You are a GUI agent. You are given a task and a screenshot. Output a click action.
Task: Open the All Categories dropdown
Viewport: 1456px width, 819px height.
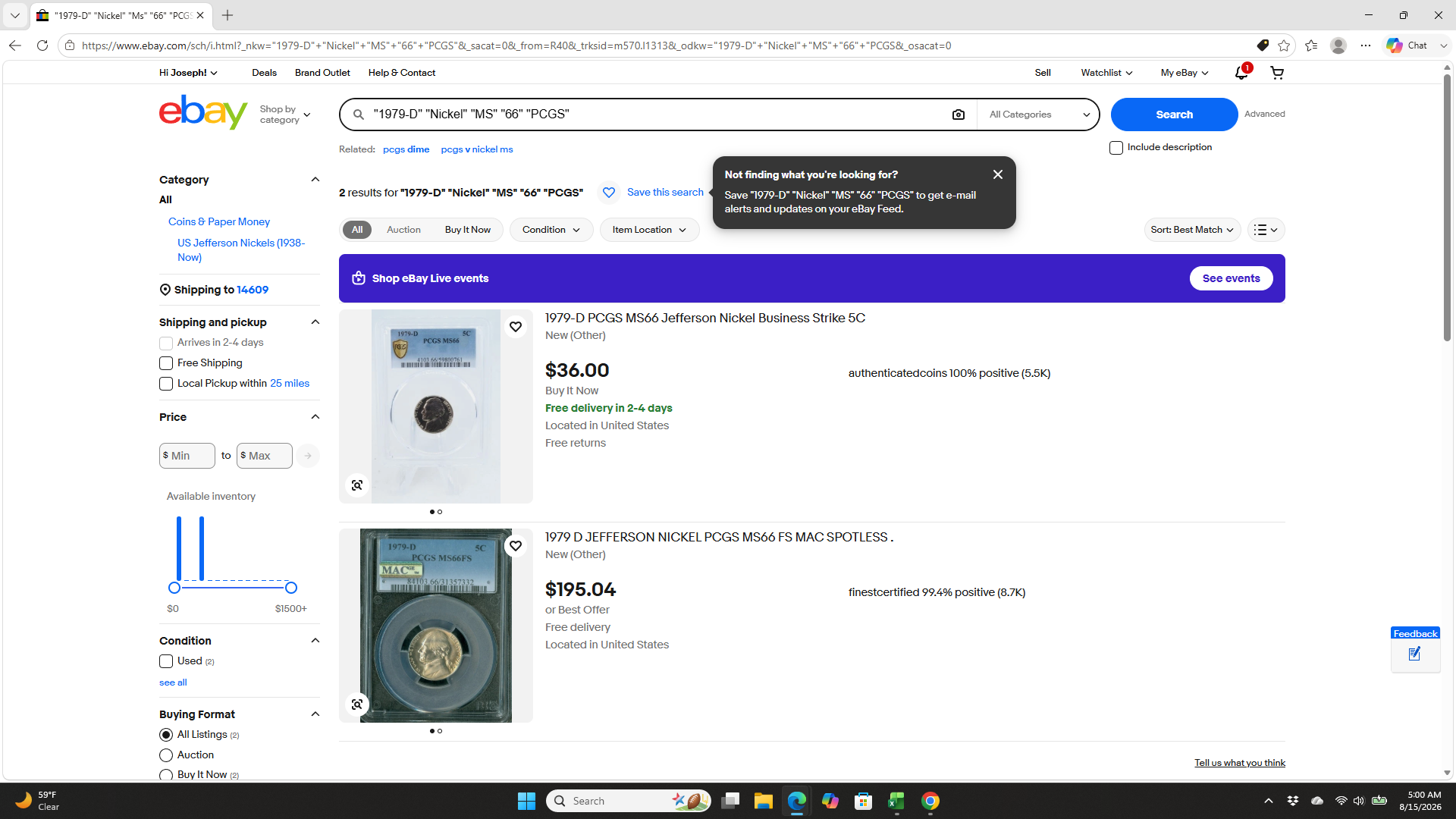coord(1039,115)
